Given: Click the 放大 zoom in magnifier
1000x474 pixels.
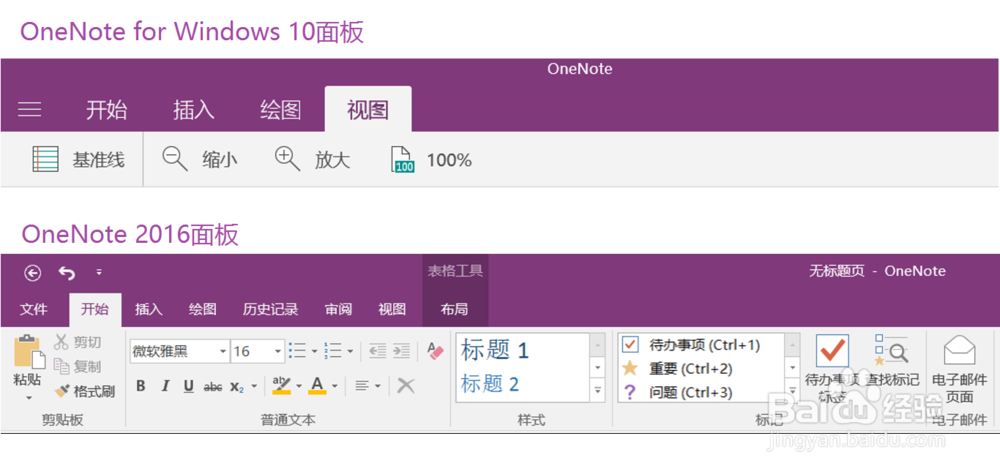Looking at the screenshot, I should click(x=287, y=159).
